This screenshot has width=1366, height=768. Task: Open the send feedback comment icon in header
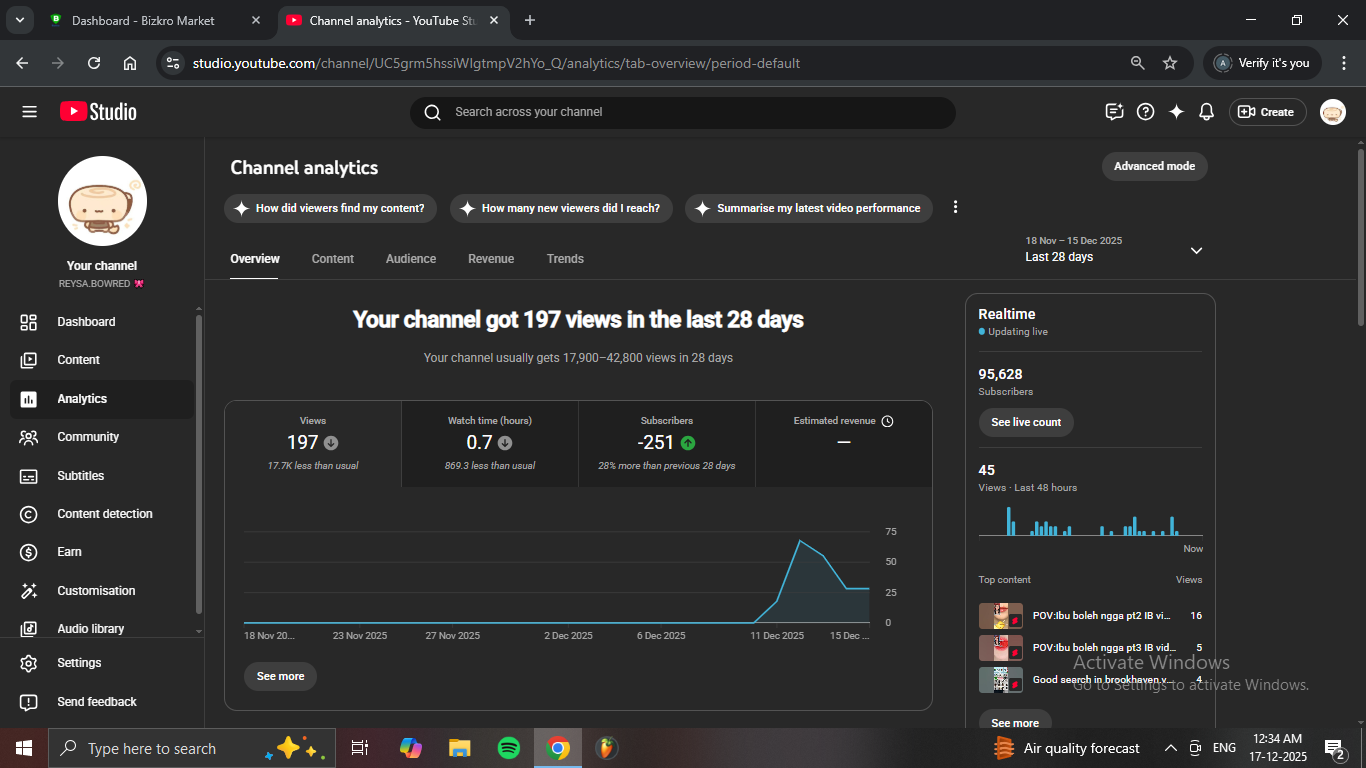1114,112
